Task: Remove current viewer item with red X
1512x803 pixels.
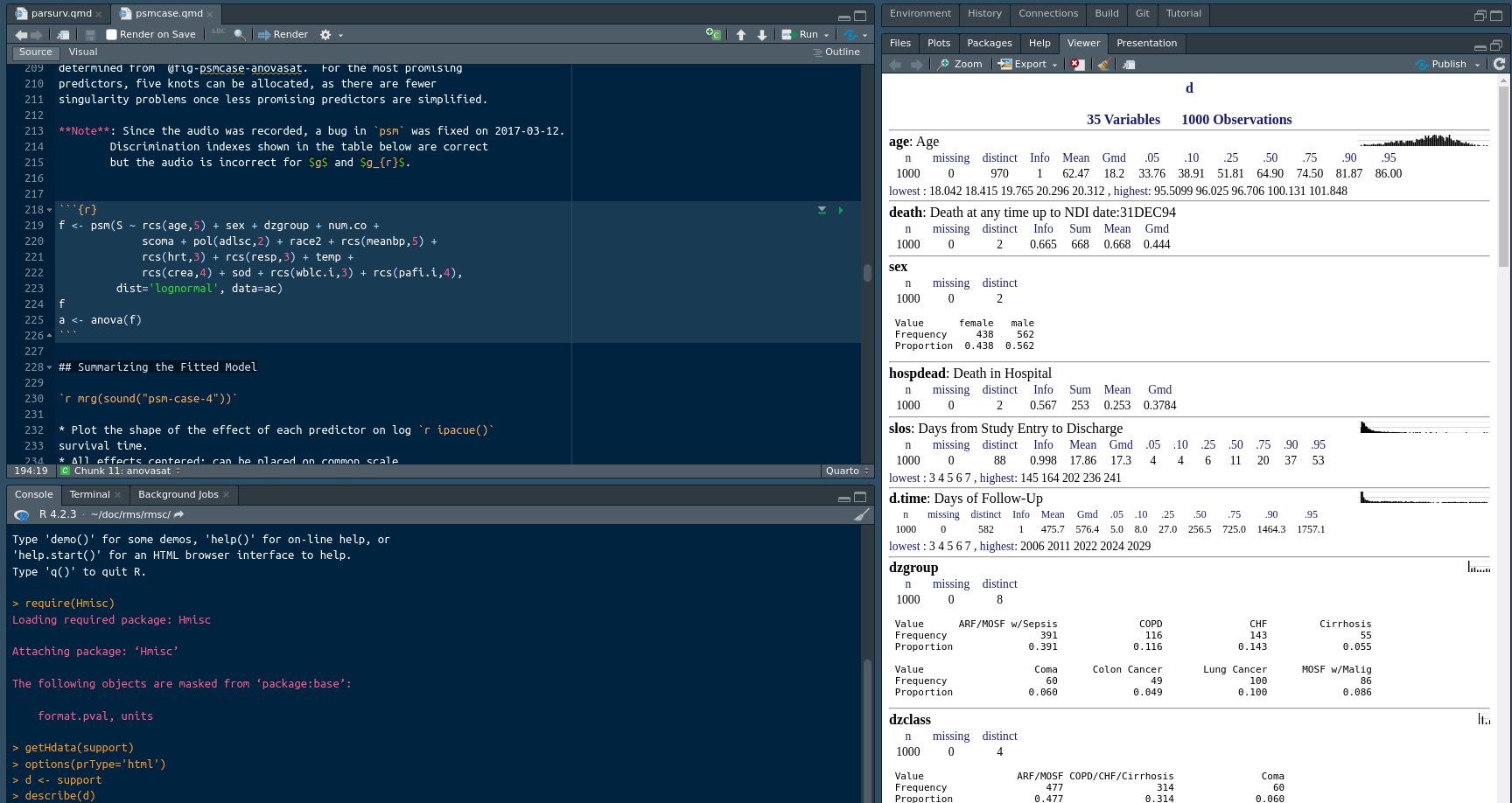Action: (1077, 65)
